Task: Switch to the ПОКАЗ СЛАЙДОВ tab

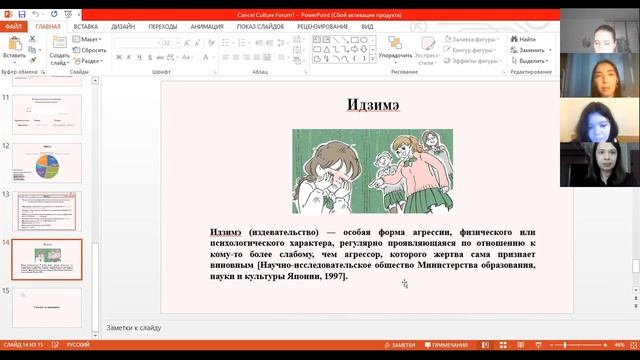Action: click(x=260, y=27)
